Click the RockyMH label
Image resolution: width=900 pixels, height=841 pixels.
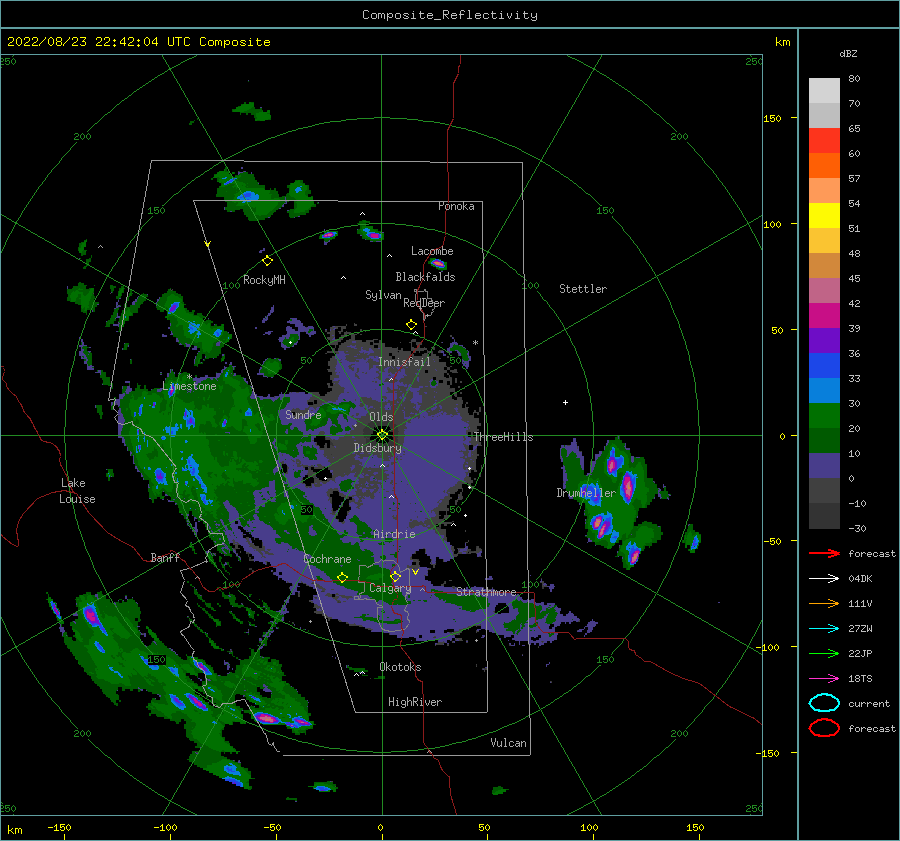pyautogui.click(x=264, y=280)
